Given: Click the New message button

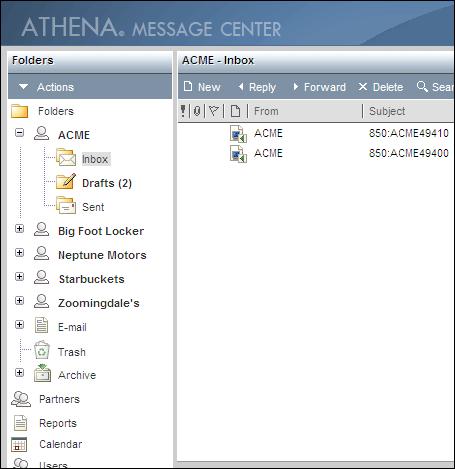Looking at the screenshot, I should pyautogui.click(x=202, y=87).
